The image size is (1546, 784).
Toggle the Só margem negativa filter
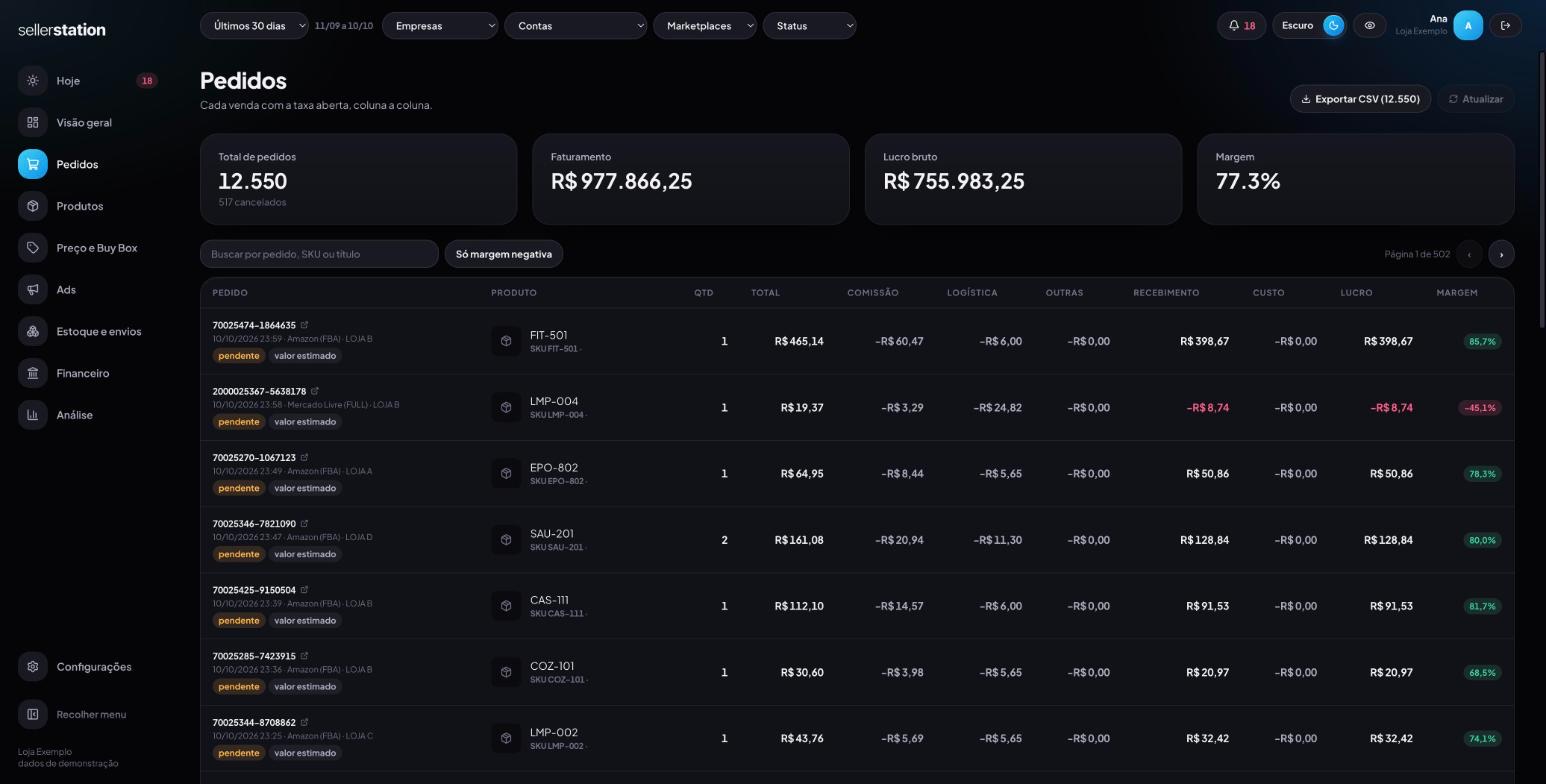pyautogui.click(x=504, y=254)
